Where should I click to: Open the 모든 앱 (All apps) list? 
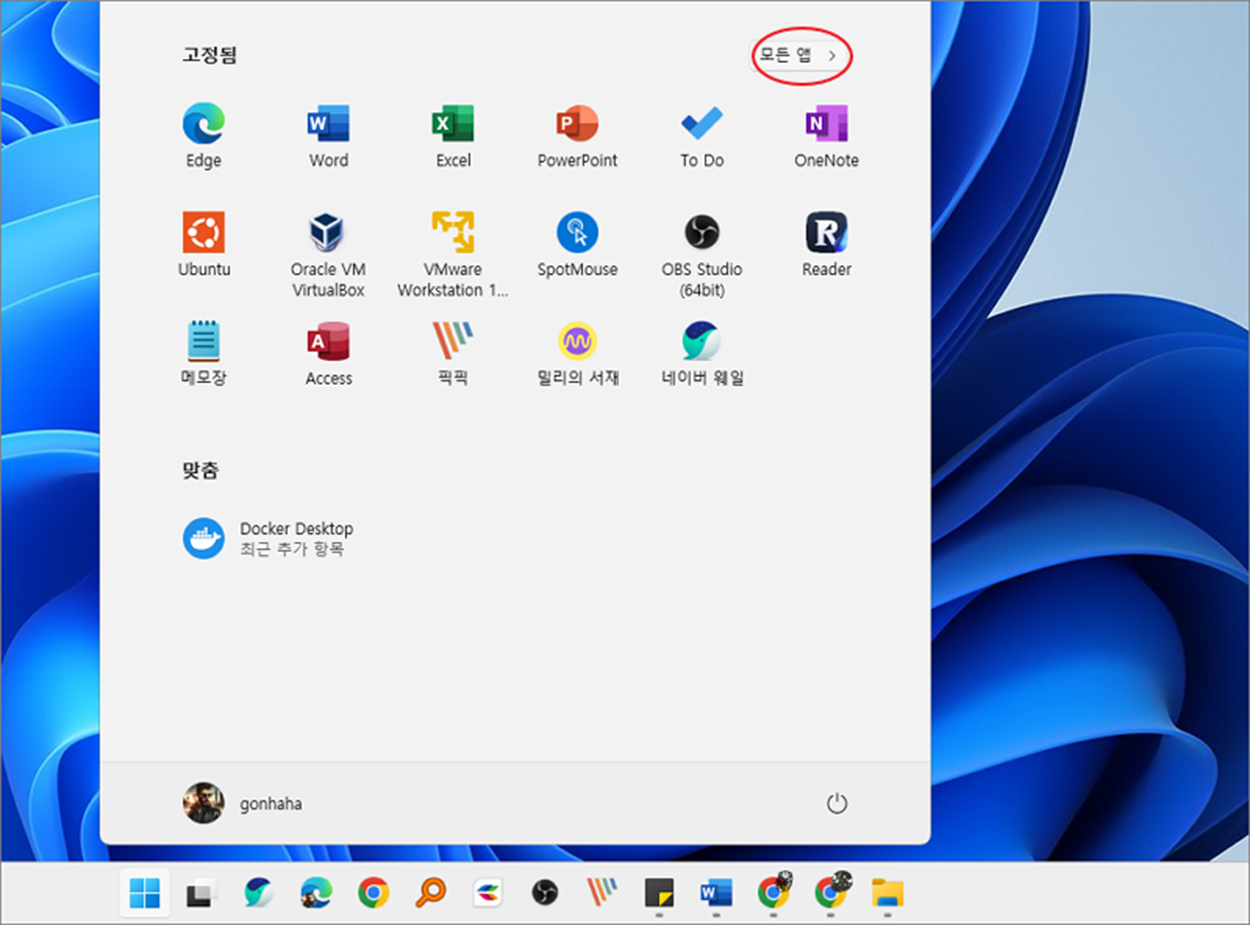[798, 55]
